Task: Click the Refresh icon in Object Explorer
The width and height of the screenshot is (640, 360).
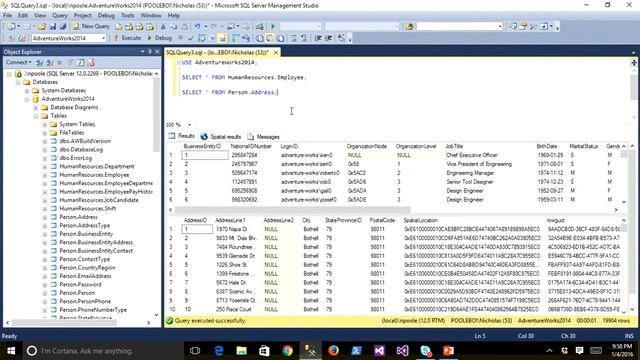Action: pyautogui.click(x=80, y=62)
